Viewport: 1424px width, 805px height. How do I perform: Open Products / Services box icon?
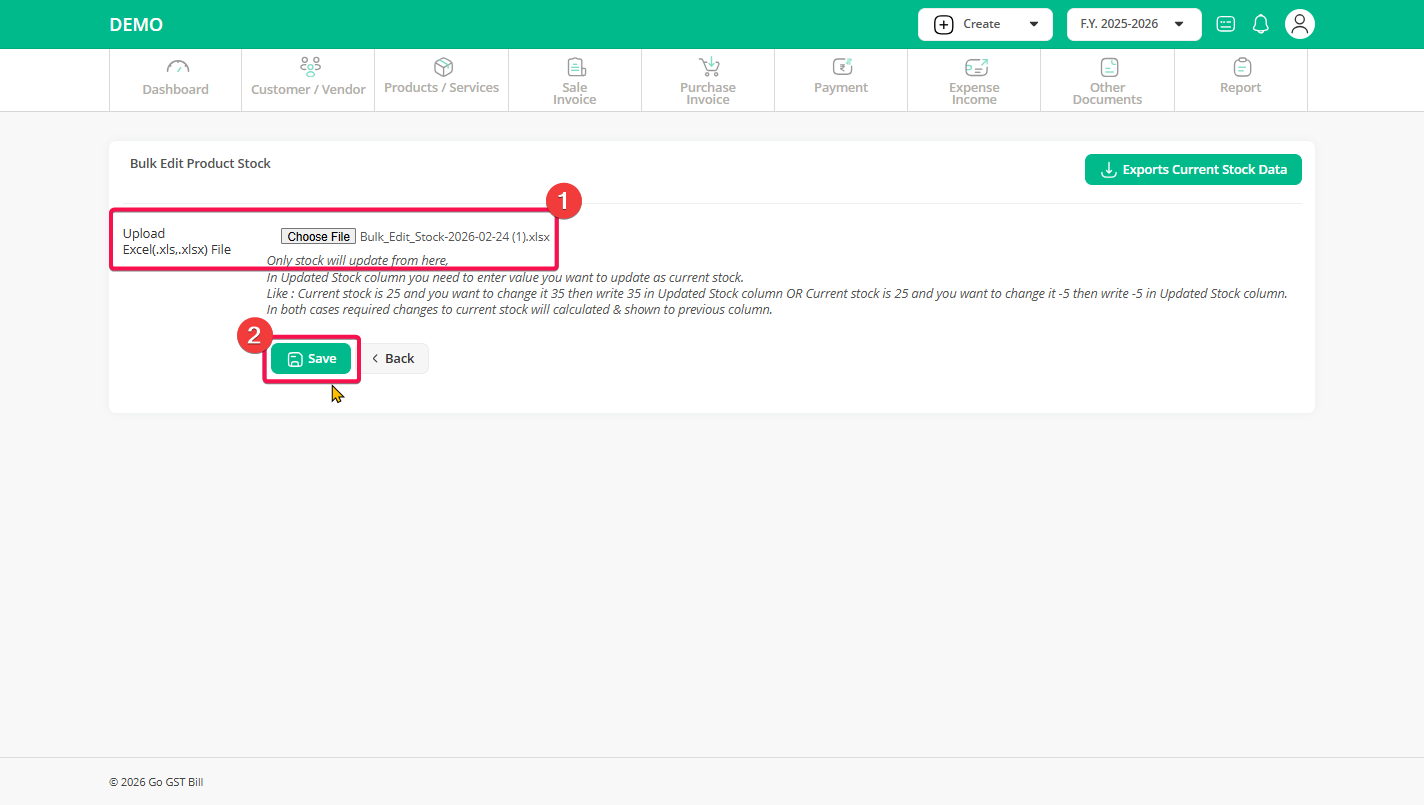click(x=443, y=67)
